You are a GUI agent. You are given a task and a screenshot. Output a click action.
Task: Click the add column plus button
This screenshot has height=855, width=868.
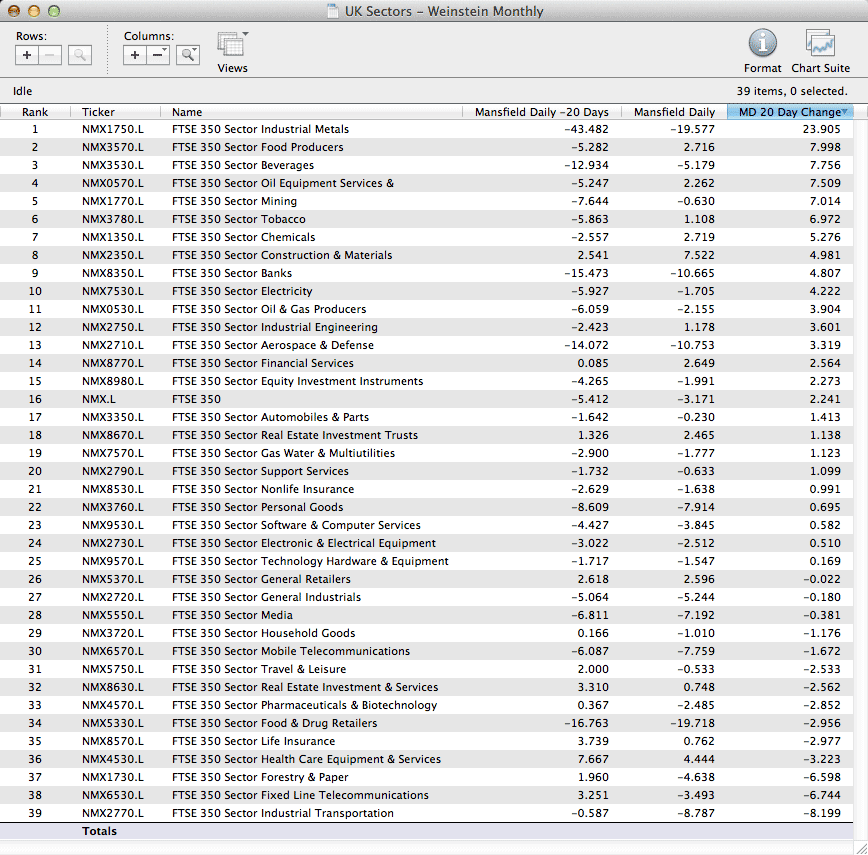(135, 55)
